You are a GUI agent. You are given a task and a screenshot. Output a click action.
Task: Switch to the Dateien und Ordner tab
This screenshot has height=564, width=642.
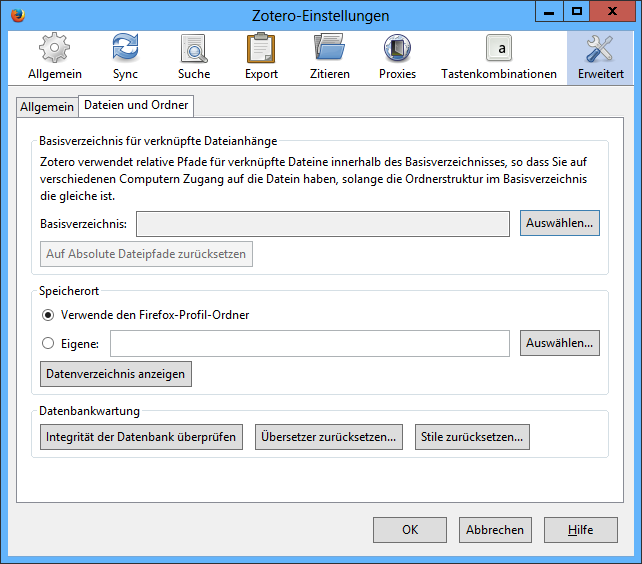[x=136, y=106]
